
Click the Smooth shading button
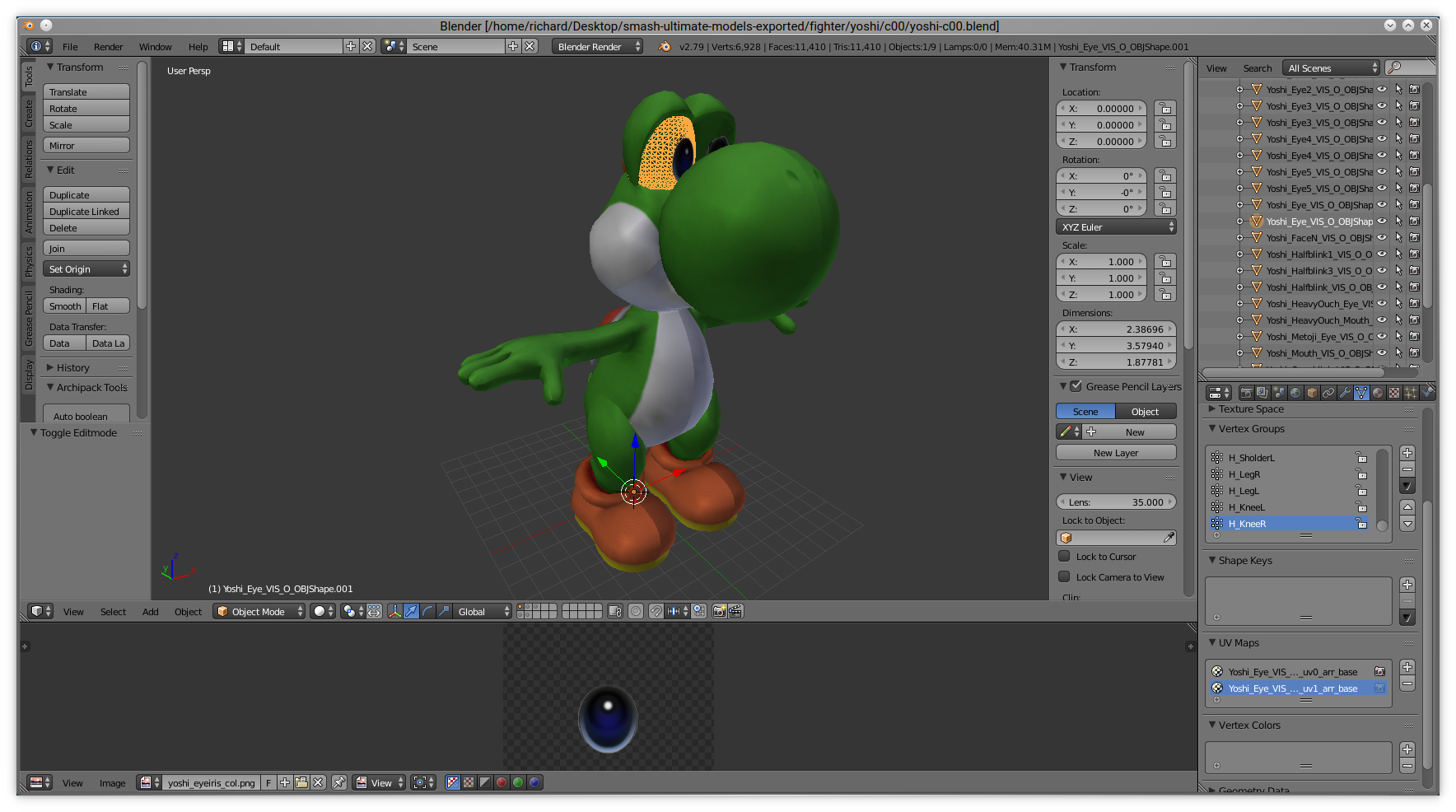65,306
